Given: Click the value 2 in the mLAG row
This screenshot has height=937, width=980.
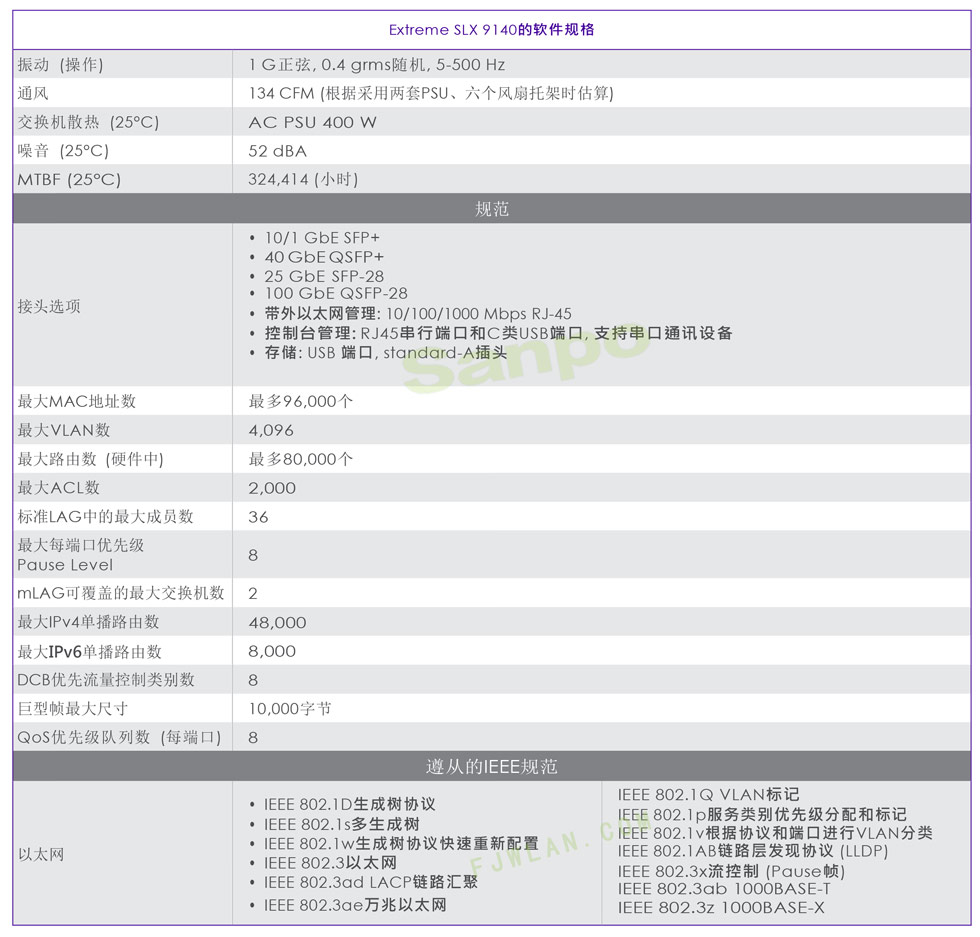Looking at the screenshot, I should point(253,593).
